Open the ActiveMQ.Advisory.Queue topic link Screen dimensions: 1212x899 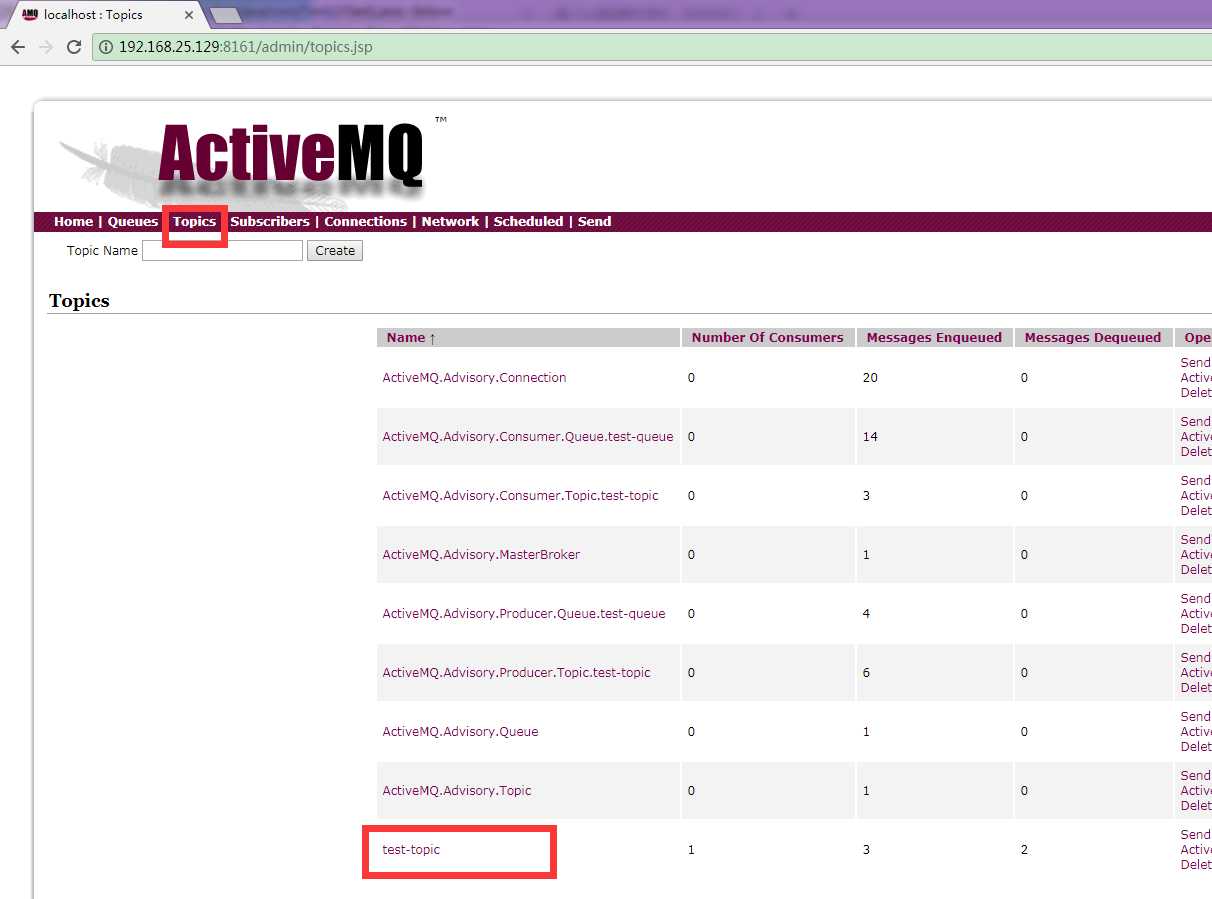click(460, 732)
